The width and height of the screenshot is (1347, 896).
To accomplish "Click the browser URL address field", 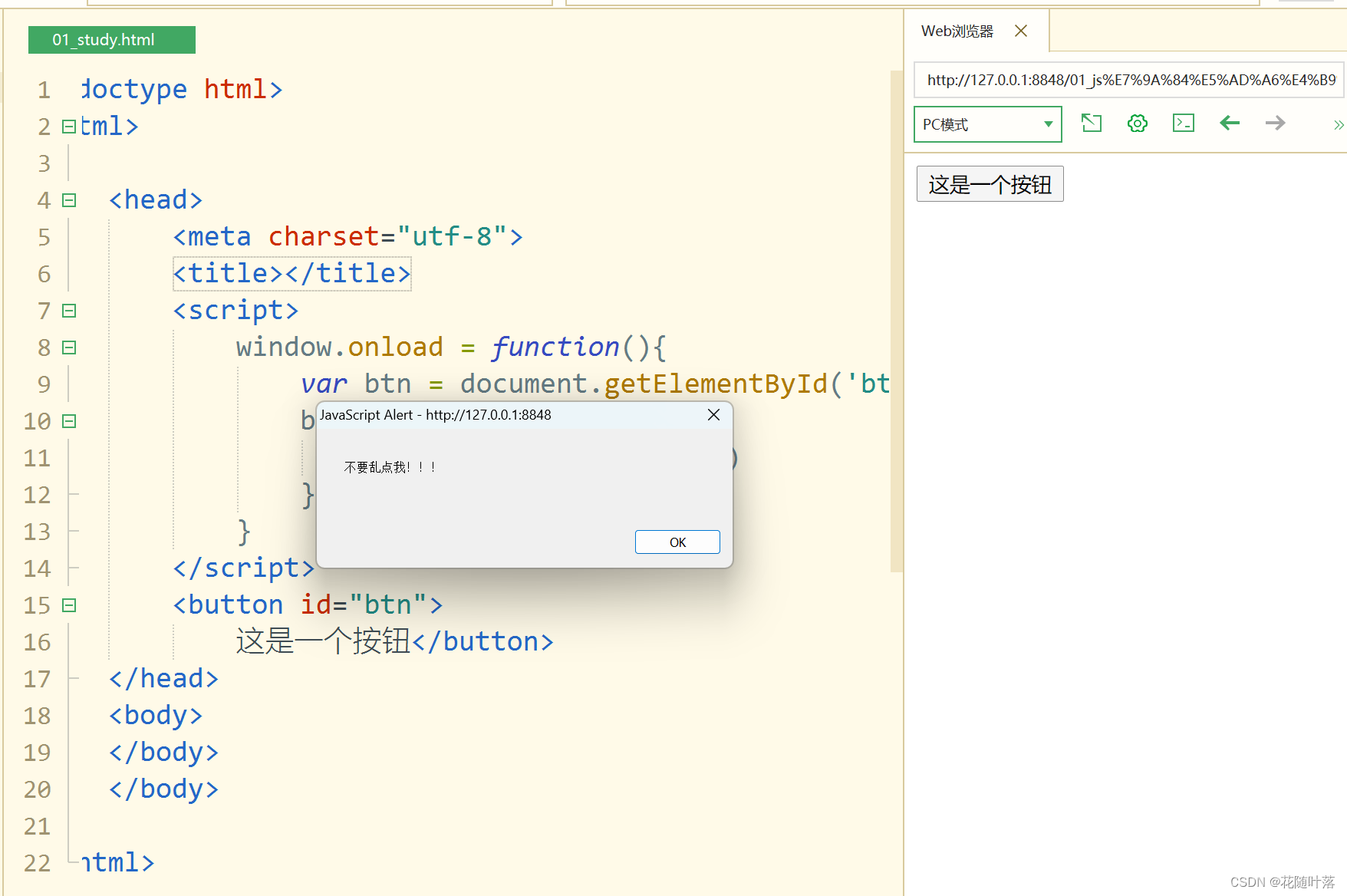I will click(x=1129, y=80).
